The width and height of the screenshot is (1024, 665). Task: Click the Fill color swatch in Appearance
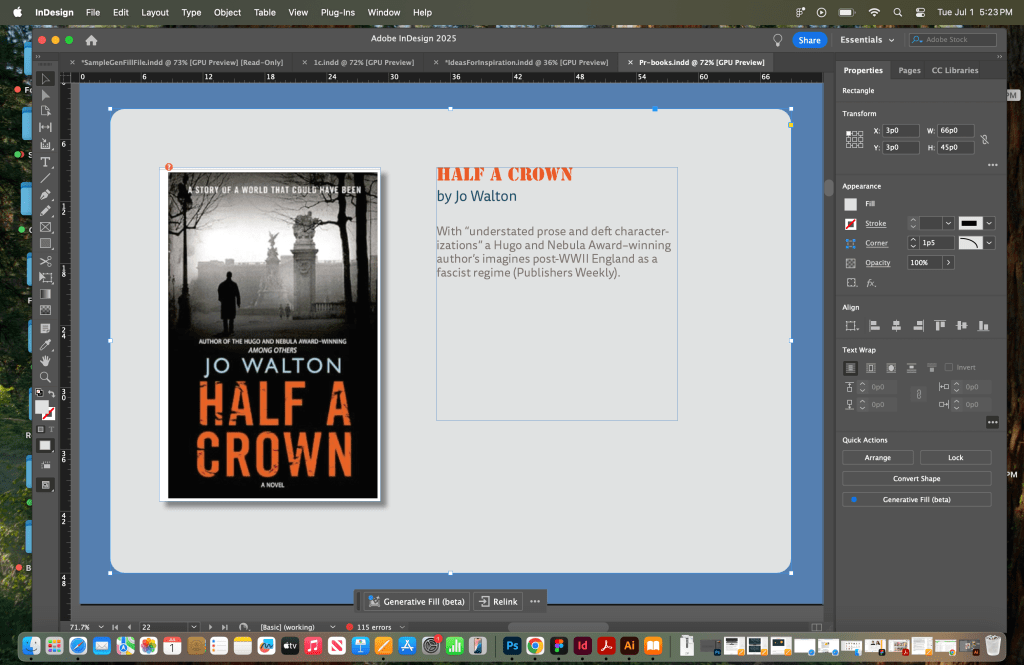coord(851,204)
